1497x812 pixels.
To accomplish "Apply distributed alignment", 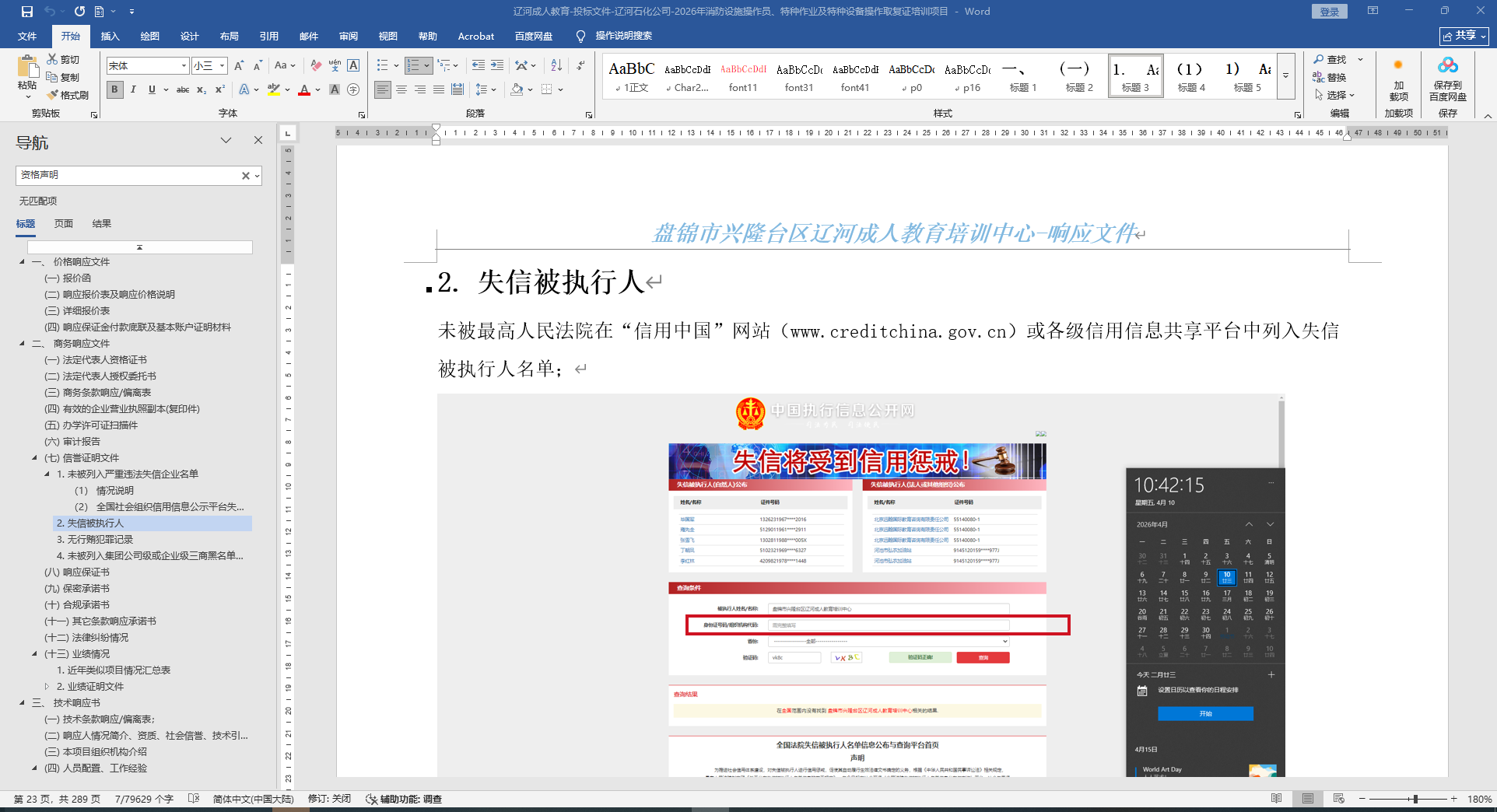I will coord(458,89).
